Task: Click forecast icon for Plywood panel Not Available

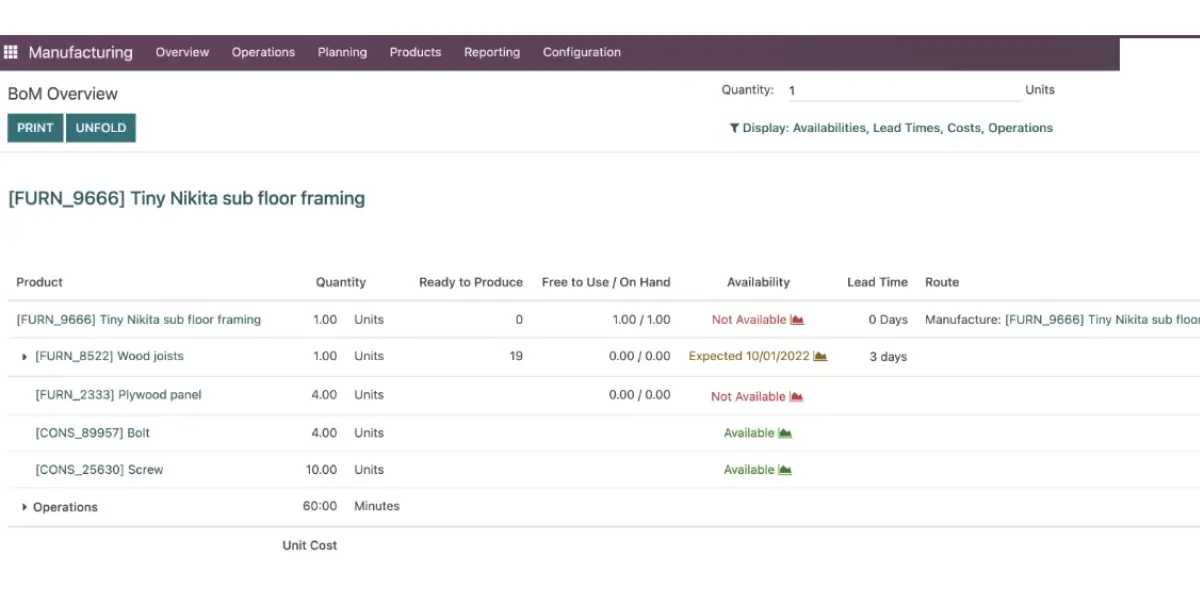Action: (x=797, y=397)
